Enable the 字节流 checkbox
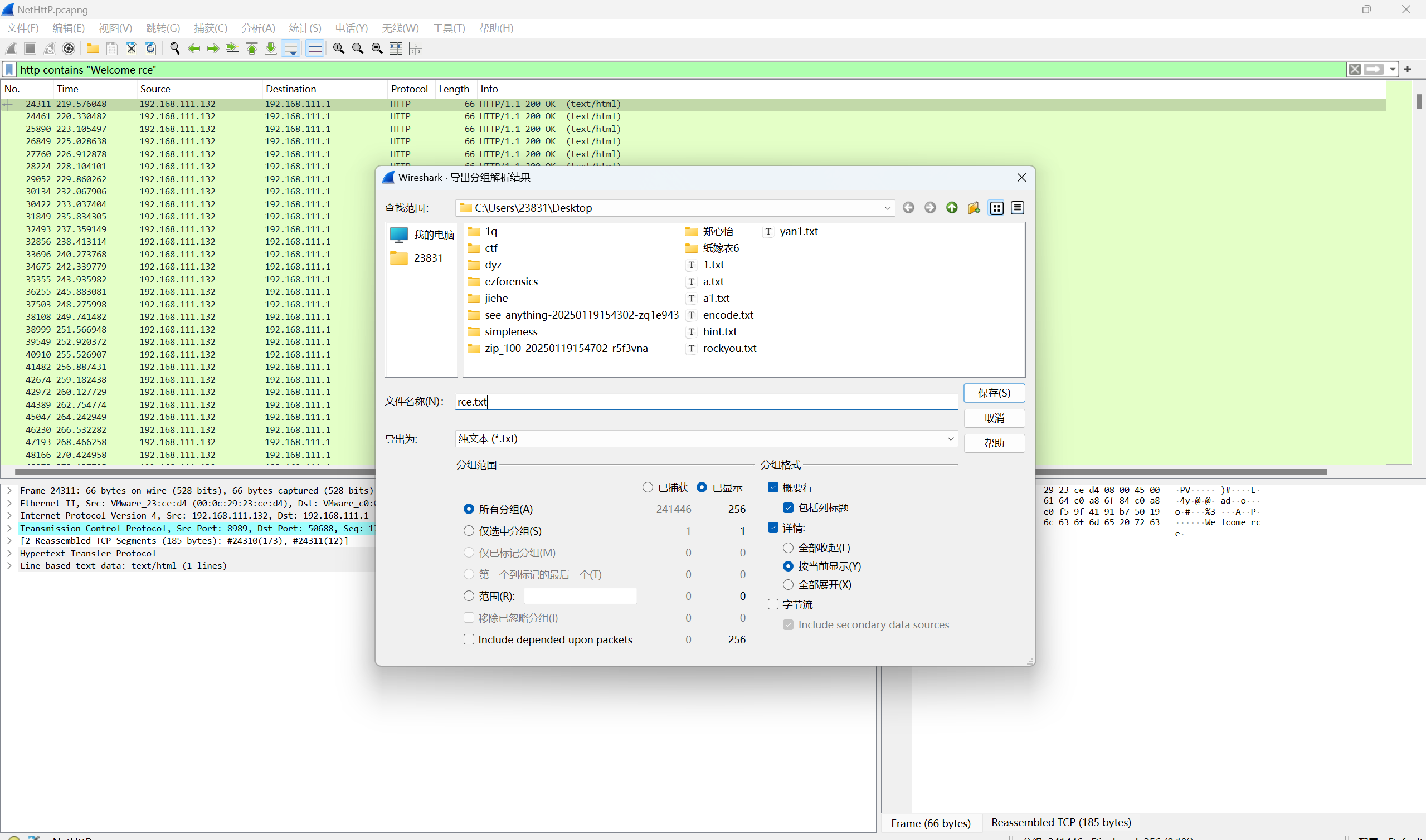The height and width of the screenshot is (840, 1426). tap(773, 604)
